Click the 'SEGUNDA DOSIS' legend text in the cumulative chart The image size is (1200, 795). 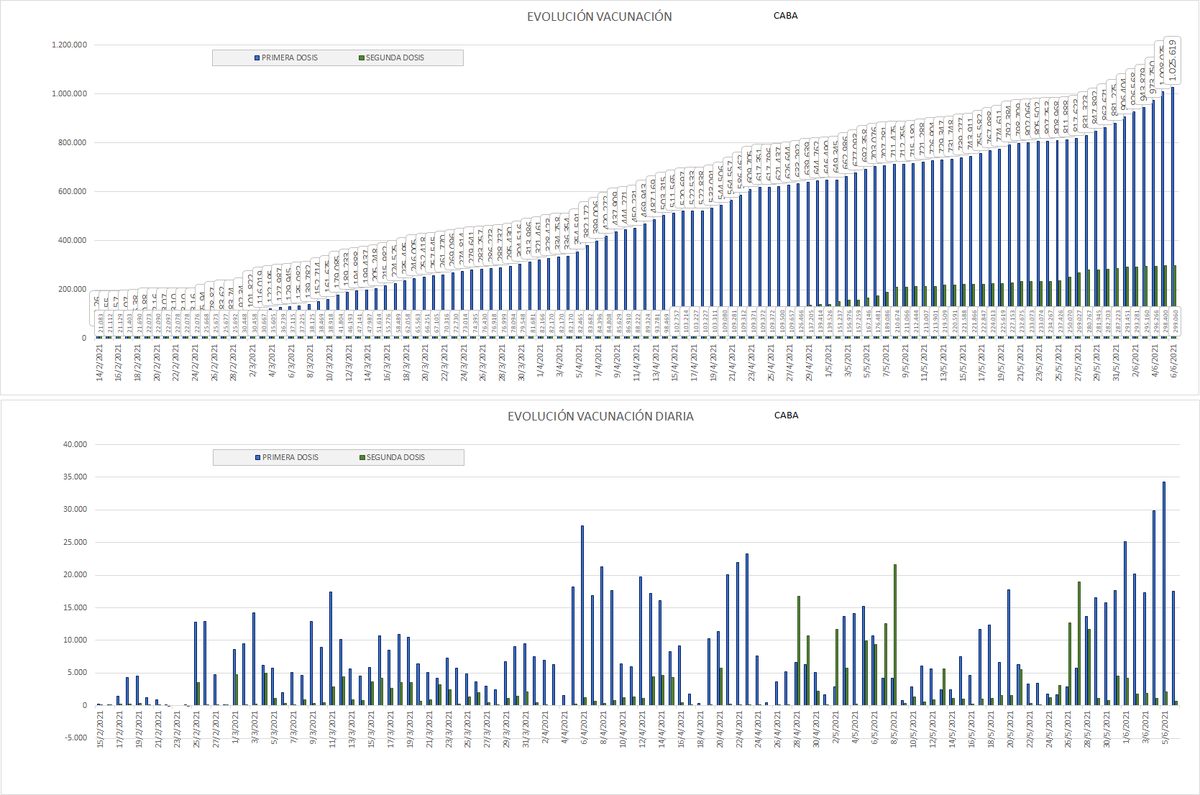click(394, 58)
